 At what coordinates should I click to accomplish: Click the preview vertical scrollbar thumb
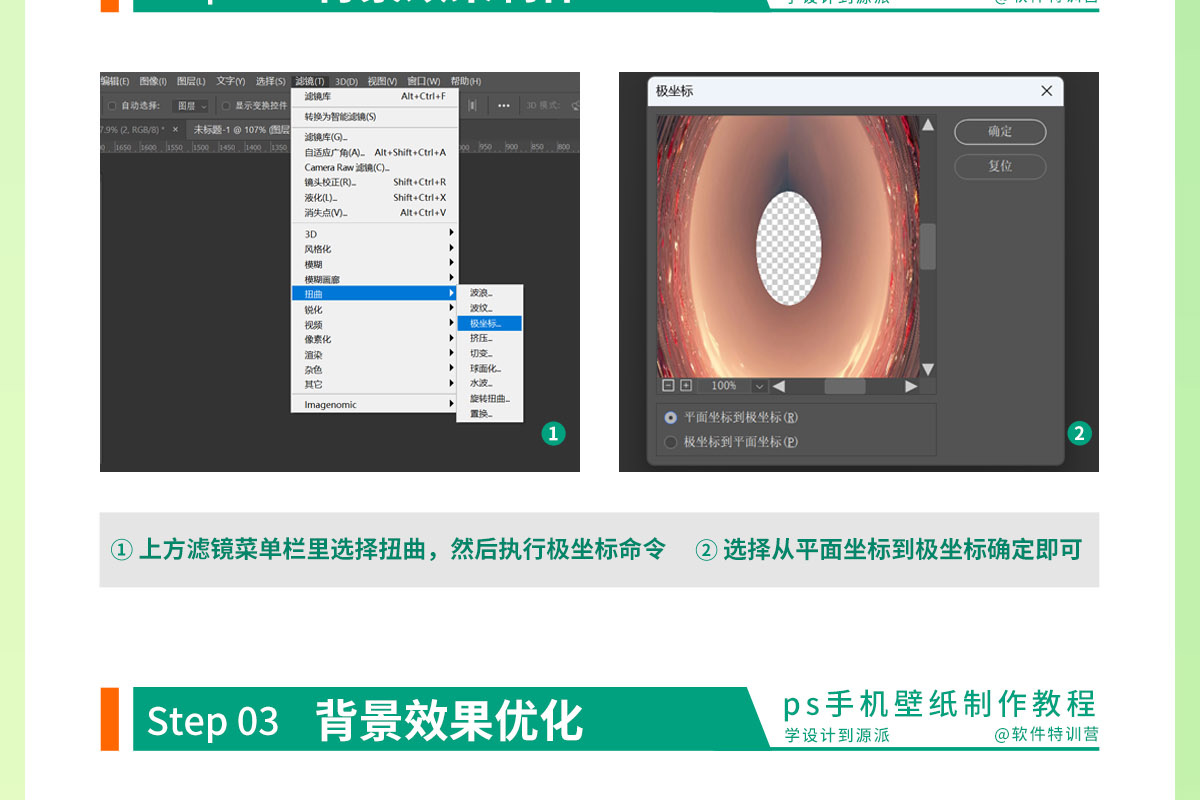(928, 246)
